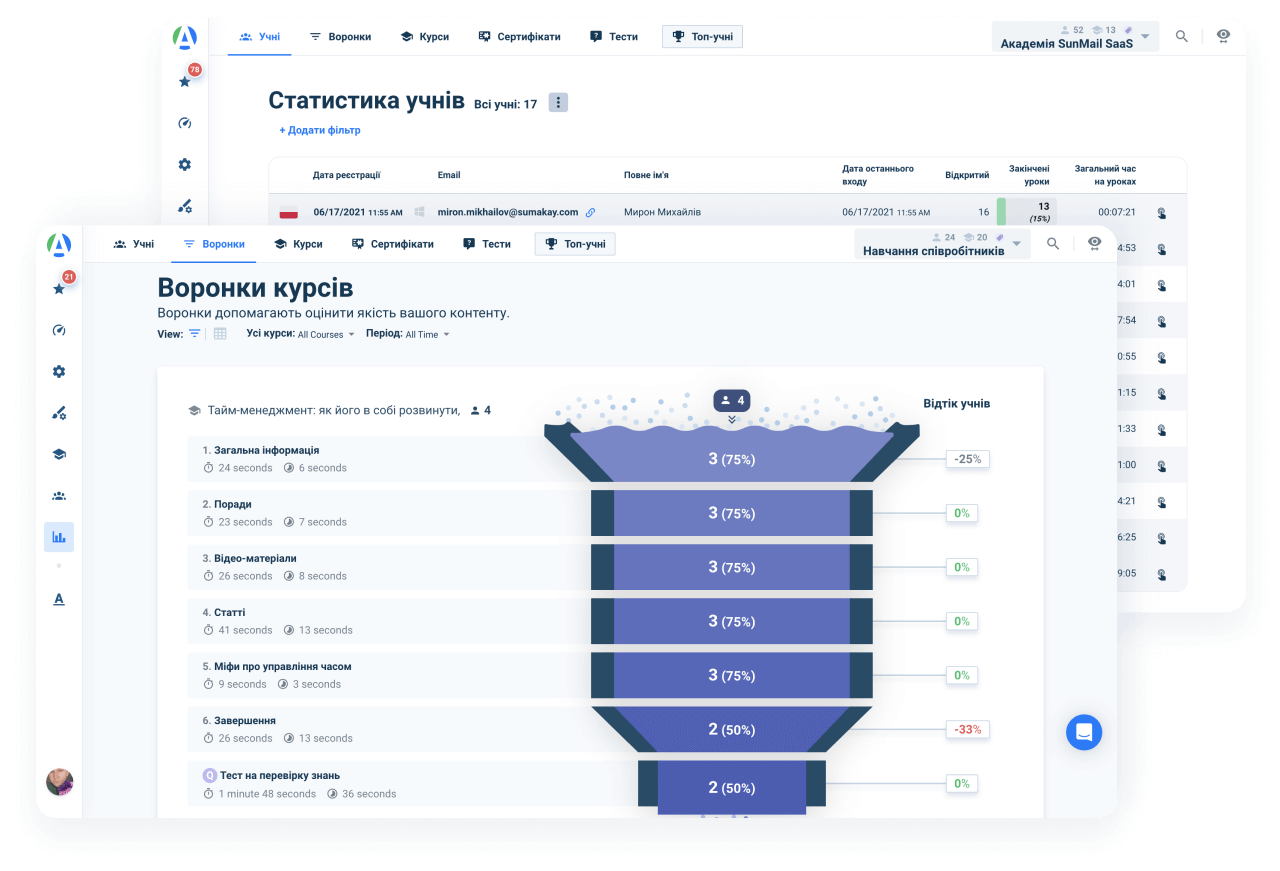Click the user avatar at sidebar bottom
This screenshot has width=1280, height=871.
pos(60,782)
